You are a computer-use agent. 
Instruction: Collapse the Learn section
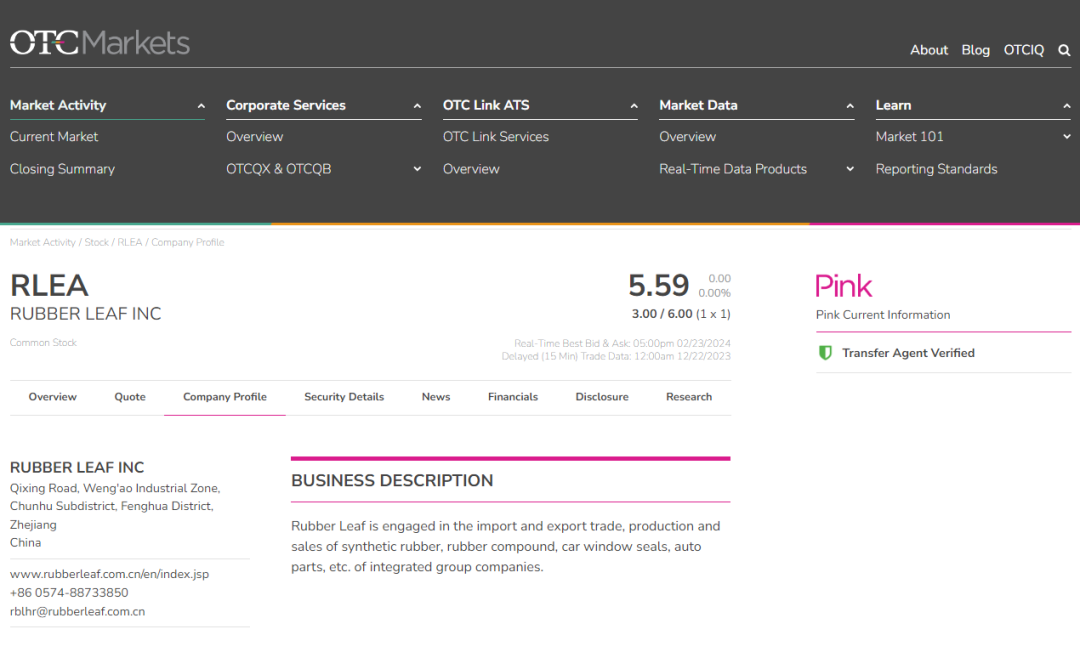[x=1066, y=106]
